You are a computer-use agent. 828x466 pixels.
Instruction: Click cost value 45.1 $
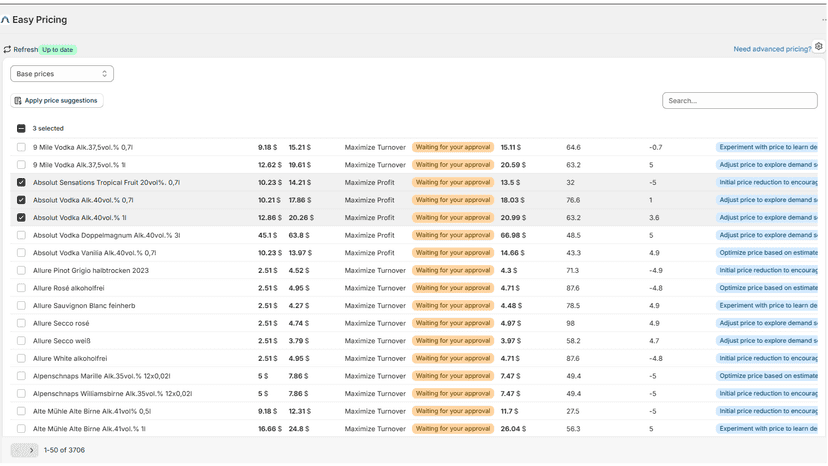point(268,235)
